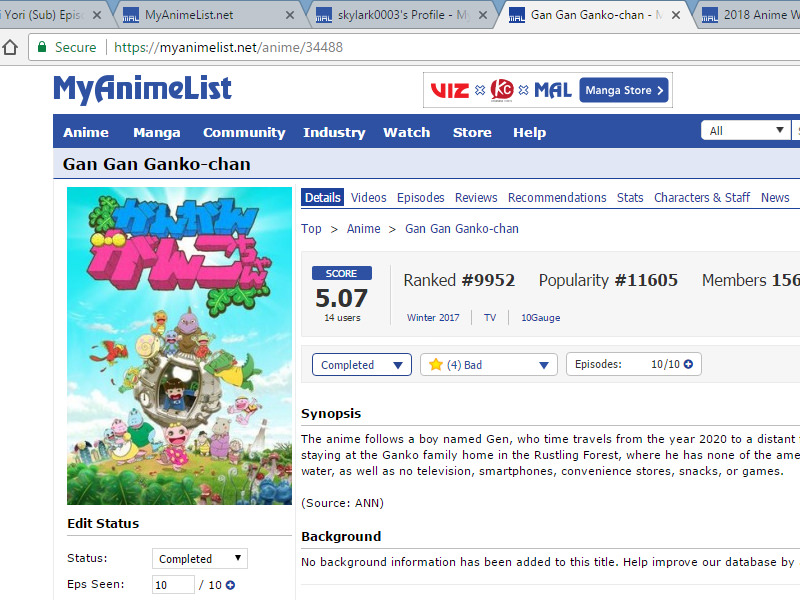The width and height of the screenshot is (800, 600).
Task: Click the Eps Seen input field
Action: tap(173, 585)
